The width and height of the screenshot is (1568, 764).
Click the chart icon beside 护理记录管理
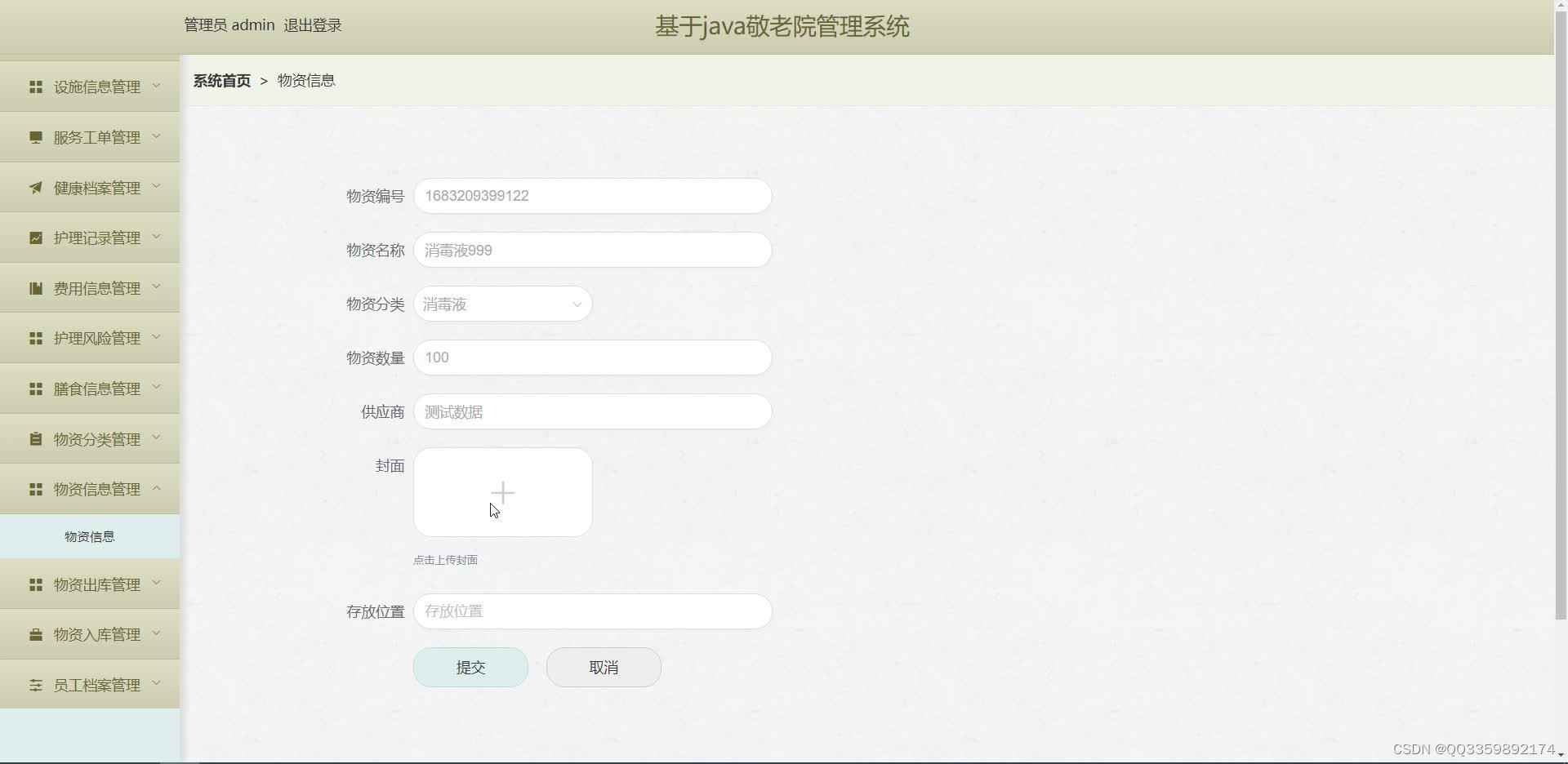[x=36, y=238]
